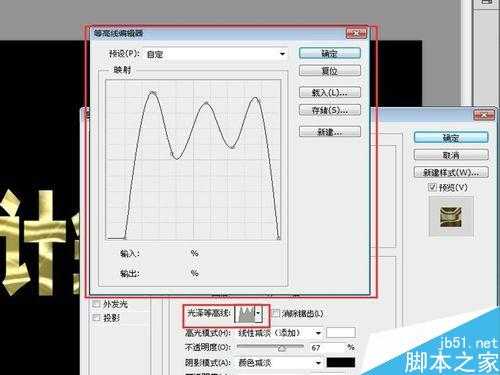Click 取消 in the Layer Style dialog
Viewport: 500px width, 375px height.
[x=451, y=155]
